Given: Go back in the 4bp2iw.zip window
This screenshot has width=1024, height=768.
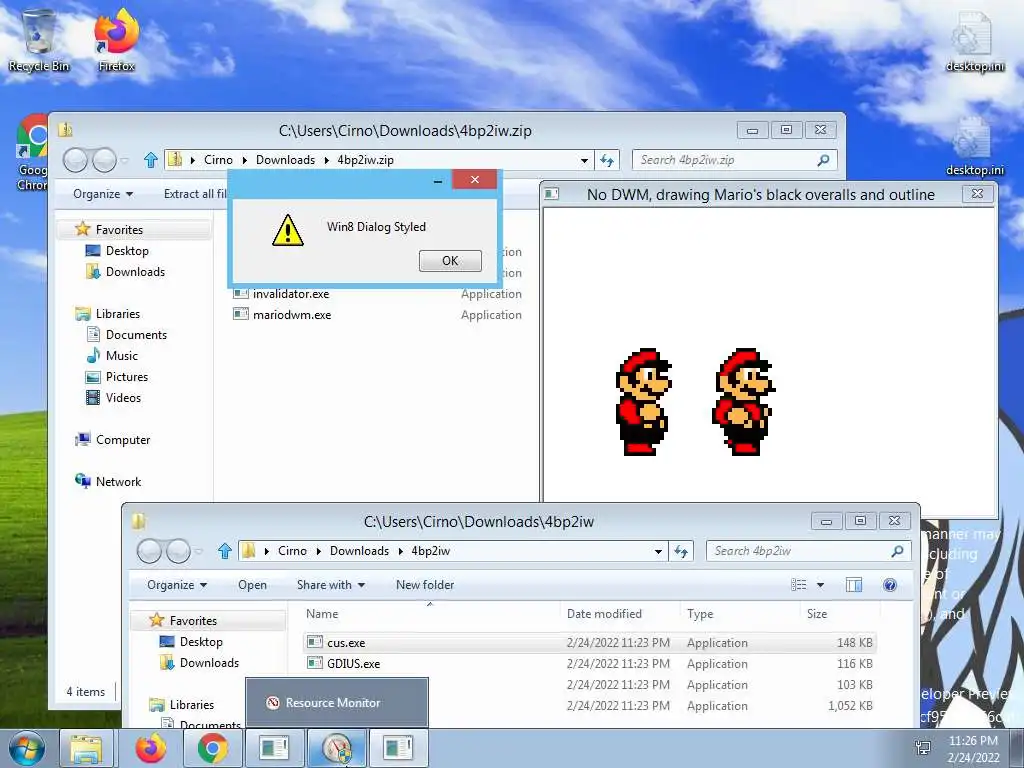Looking at the screenshot, I should click(76, 160).
